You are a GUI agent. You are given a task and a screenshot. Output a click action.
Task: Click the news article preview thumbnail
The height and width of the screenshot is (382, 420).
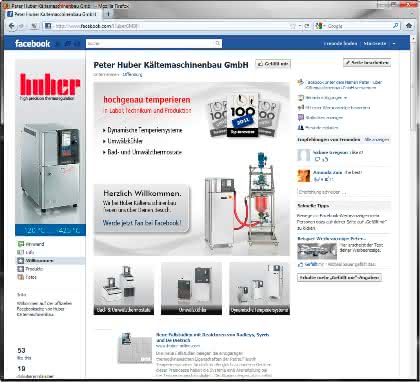[135, 348]
